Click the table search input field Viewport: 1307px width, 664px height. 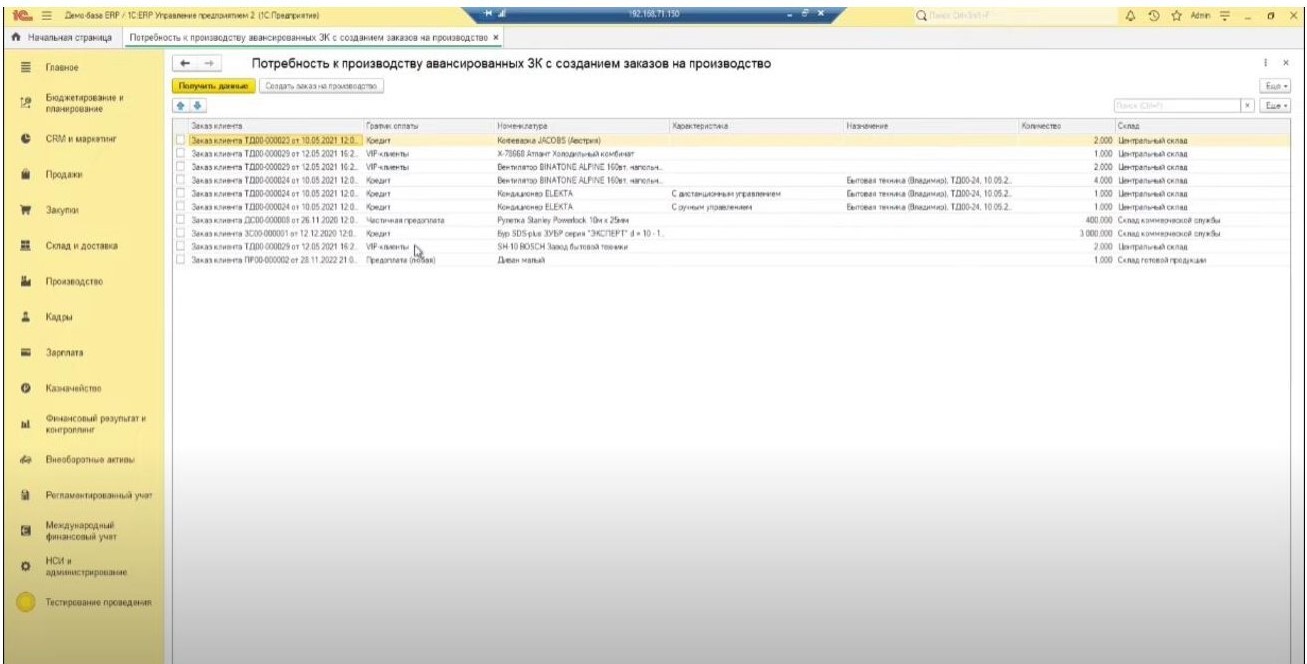point(1175,105)
